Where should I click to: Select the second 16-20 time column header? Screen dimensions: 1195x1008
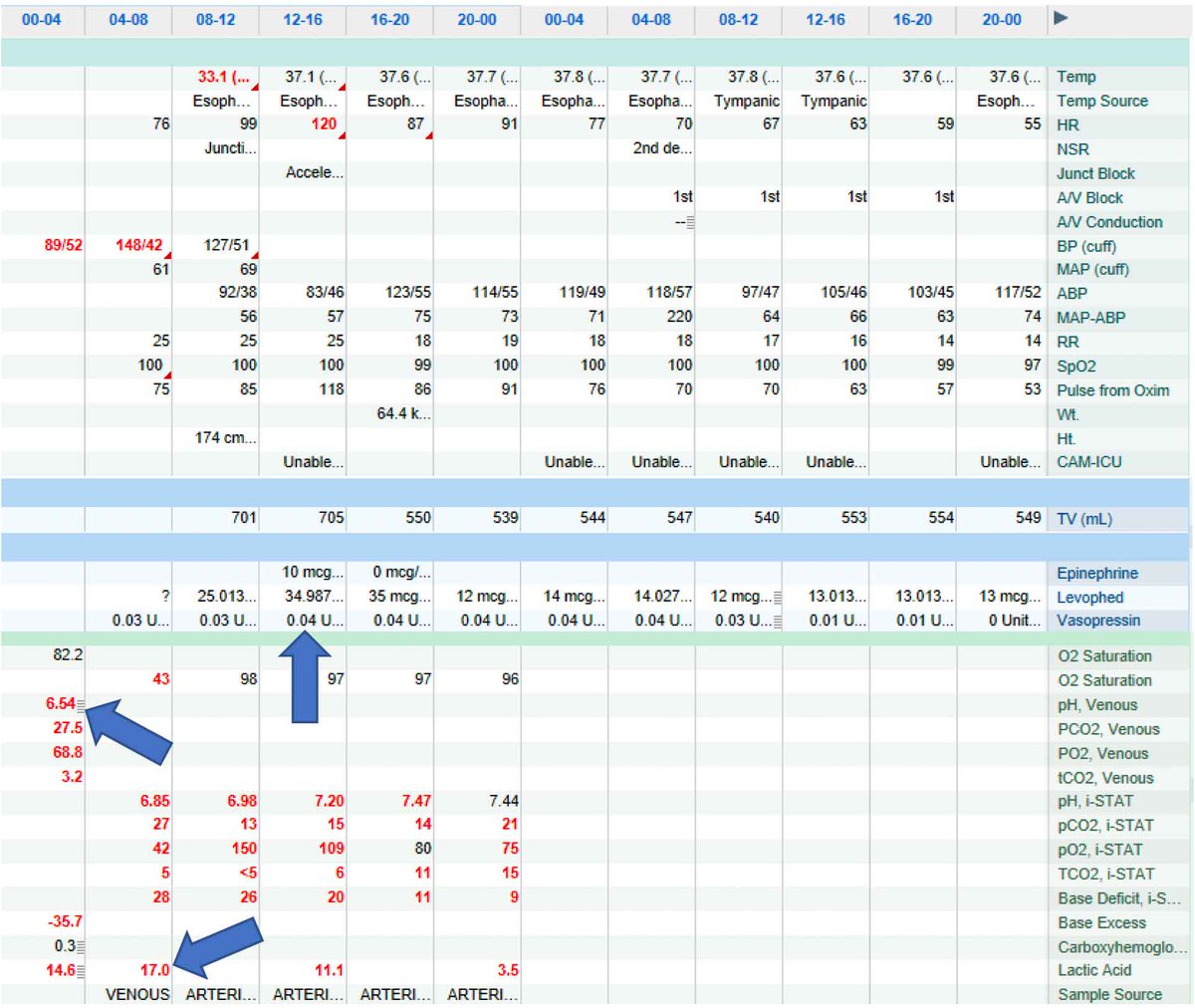(x=912, y=19)
